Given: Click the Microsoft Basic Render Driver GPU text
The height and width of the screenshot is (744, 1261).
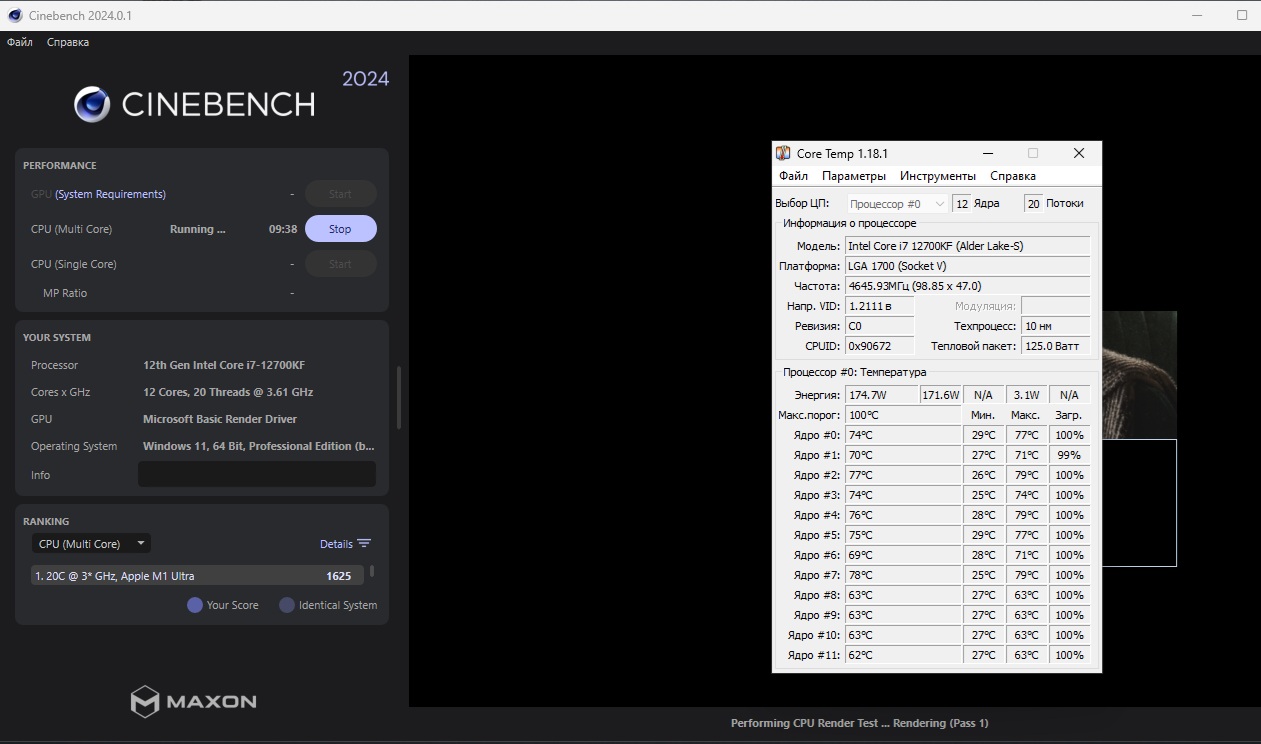Looking at the screenshot, I should coord(220,419).
